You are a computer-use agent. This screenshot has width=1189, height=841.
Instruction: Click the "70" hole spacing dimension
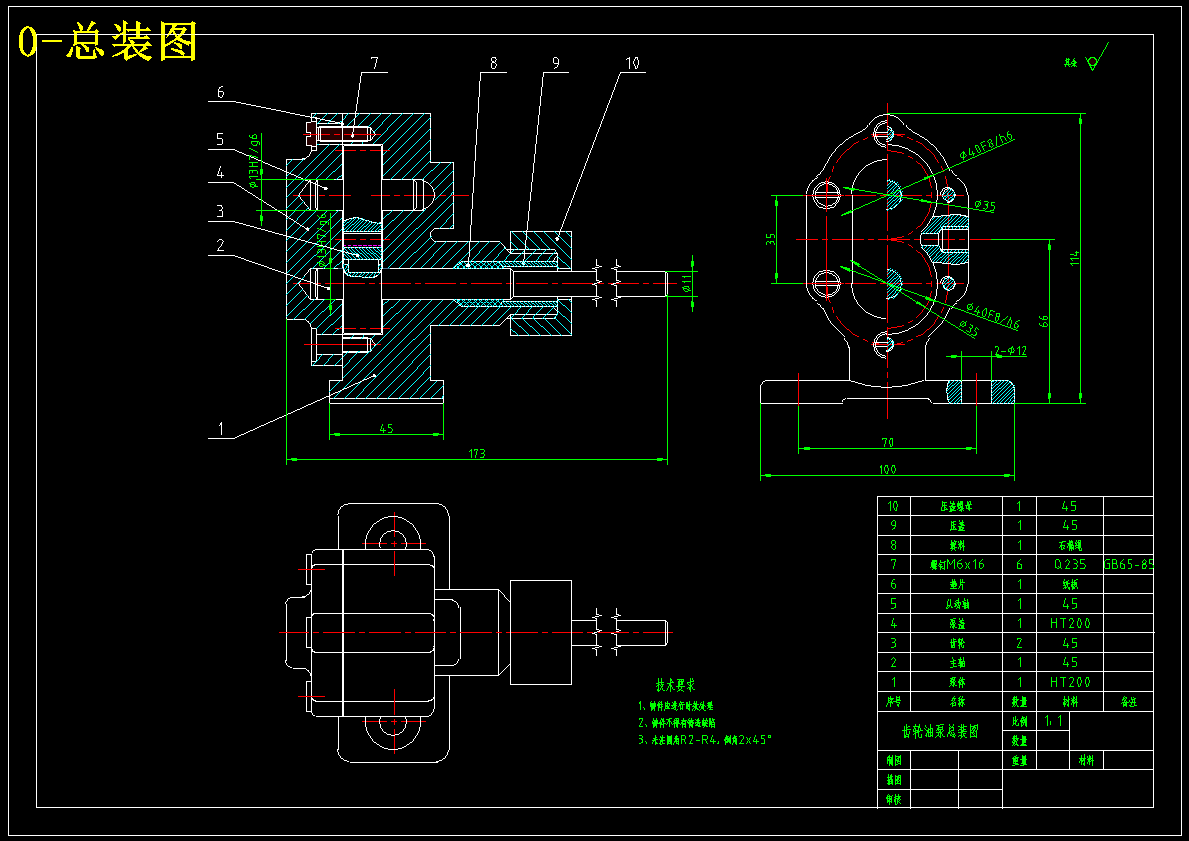pyautogui.click(x=887, y=442)
